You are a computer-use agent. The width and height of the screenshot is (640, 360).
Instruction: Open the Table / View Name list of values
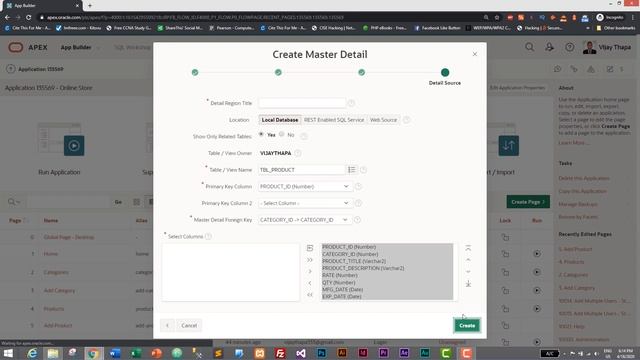tap(351, 170)
